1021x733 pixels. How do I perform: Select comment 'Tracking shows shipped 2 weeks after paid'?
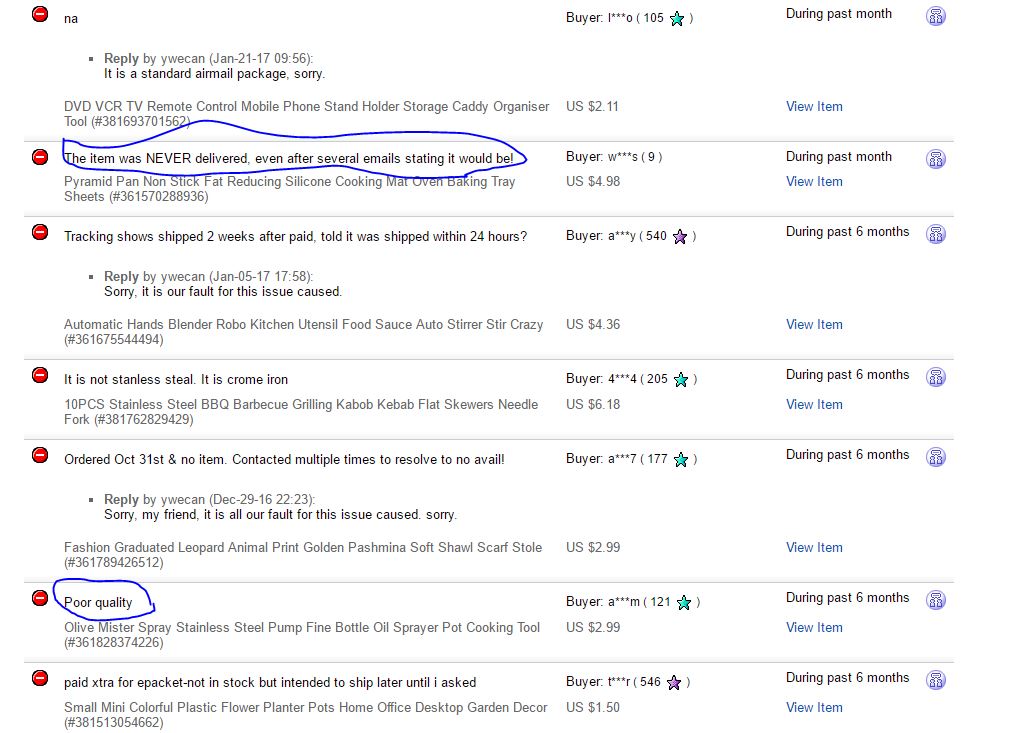tap(296, 236)
